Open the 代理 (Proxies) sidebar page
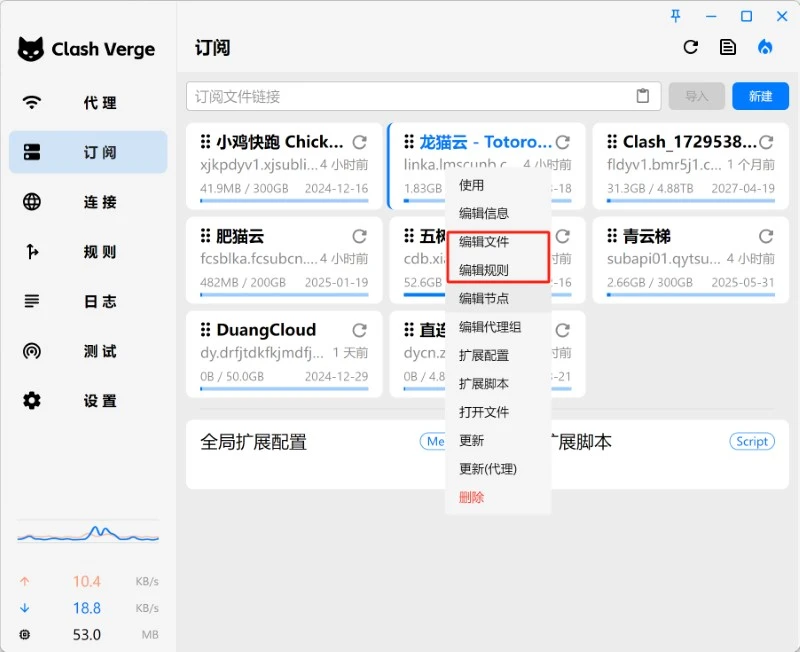Screen dimensions: 800x652 [x=88, y=103]
